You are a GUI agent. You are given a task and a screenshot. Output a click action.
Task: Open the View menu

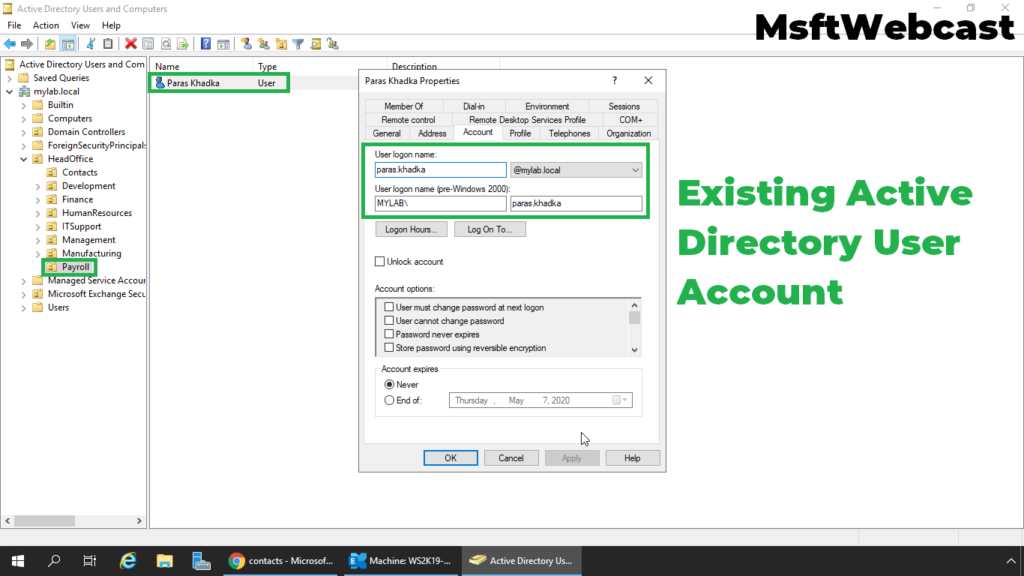pyautogui.click(x=80, y=25)
